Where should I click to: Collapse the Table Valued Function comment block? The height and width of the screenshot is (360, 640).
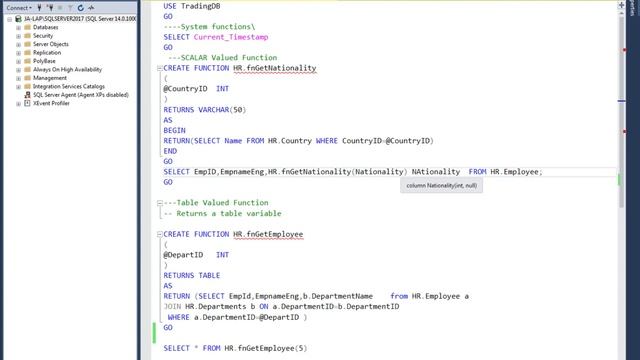click(160, 203)
